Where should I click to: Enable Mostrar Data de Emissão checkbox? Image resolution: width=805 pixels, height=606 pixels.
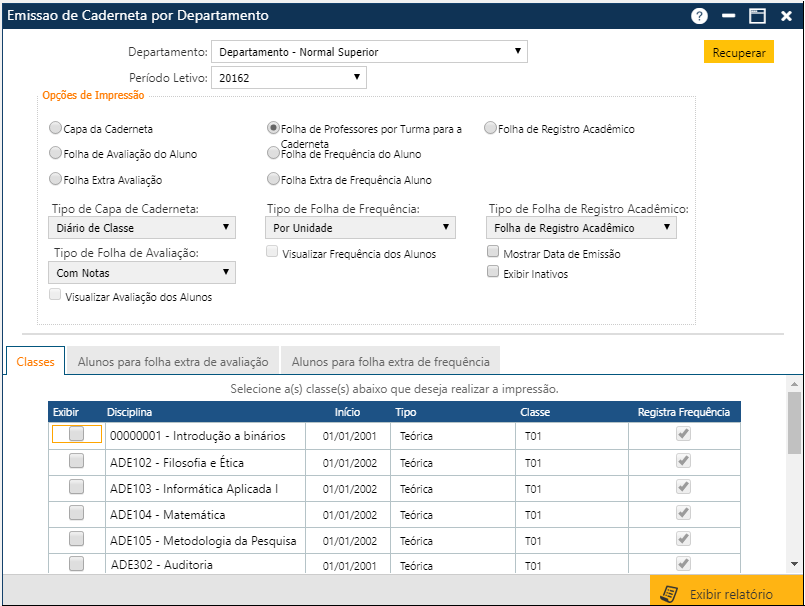493,254
